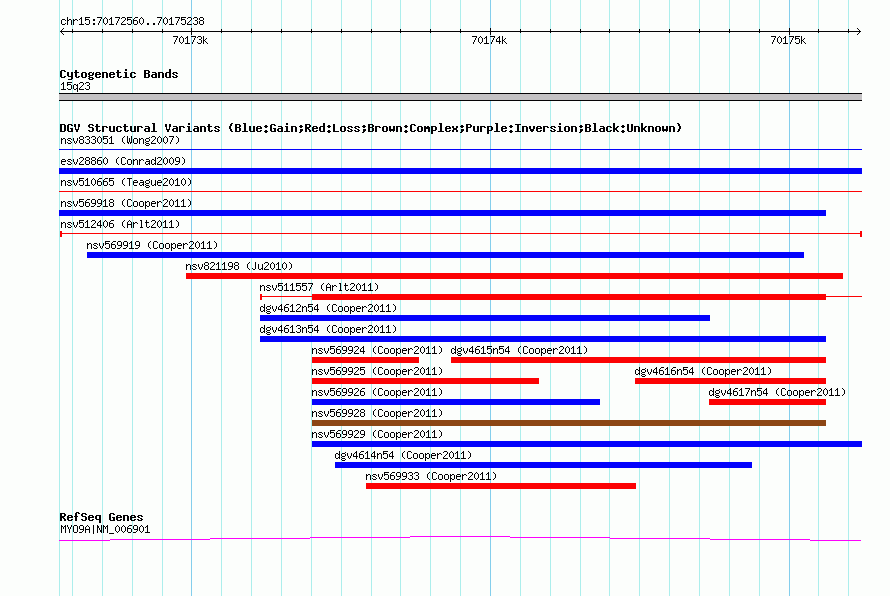This screenshot has height=596, width=890.
Task: Click the RefSeq Genes track title
Action: (x=101, y=517)
